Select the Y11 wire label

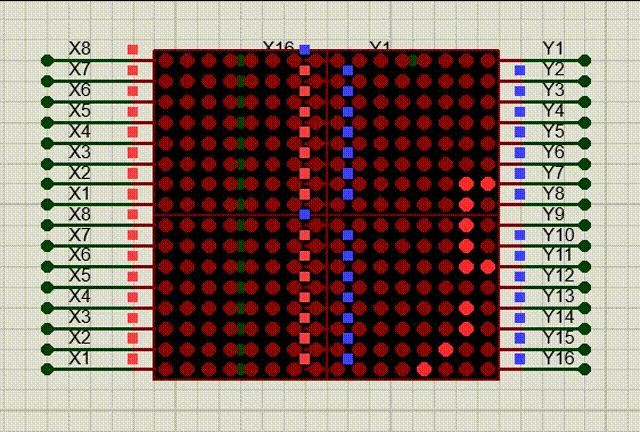pos(558,255)
